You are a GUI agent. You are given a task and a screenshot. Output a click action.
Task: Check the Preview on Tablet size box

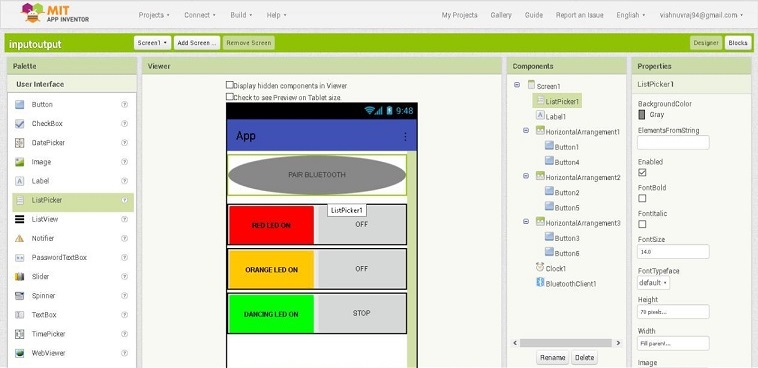pos(230,97)
